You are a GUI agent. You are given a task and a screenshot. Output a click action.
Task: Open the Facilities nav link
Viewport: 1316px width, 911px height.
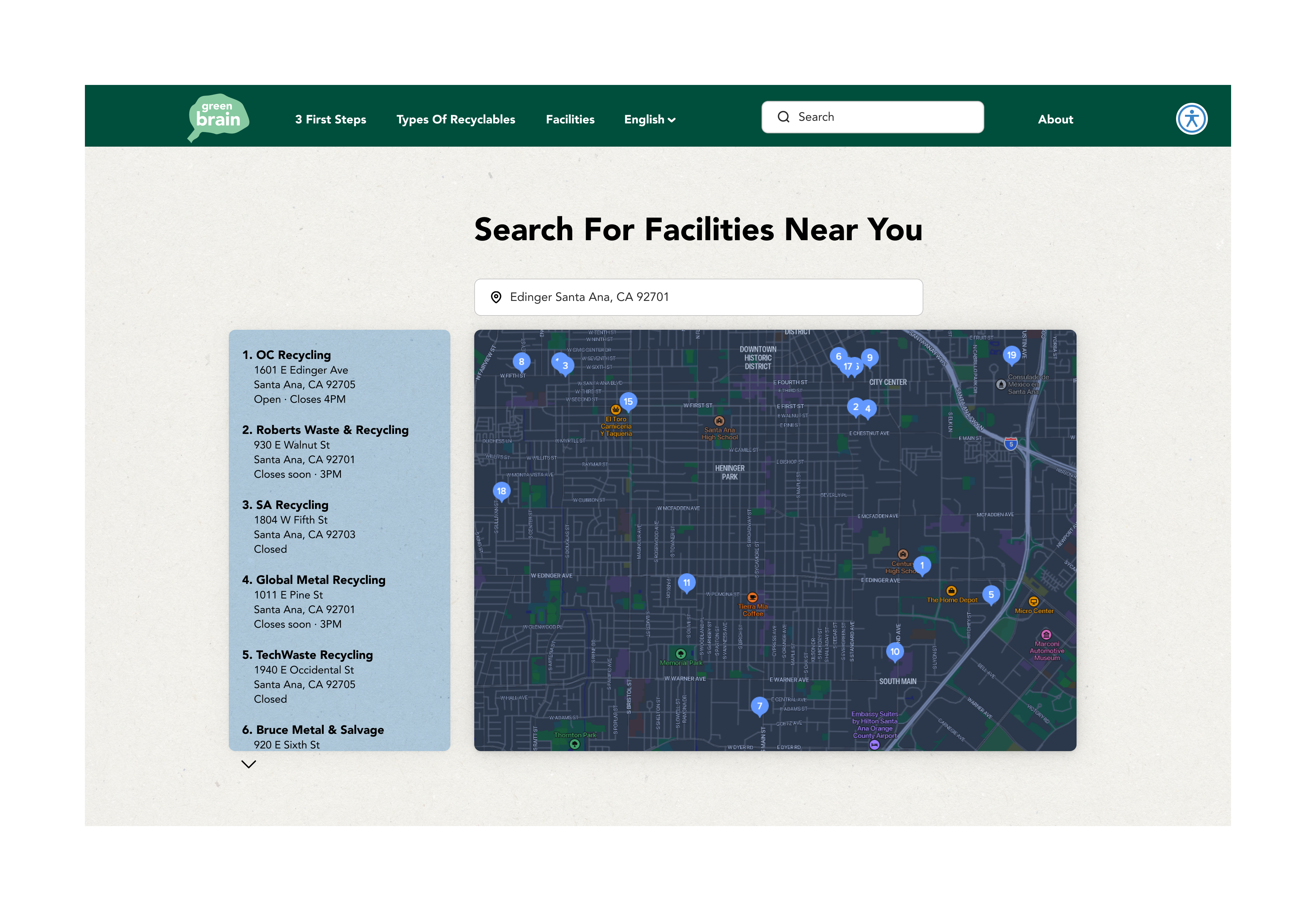pos(569,119)
